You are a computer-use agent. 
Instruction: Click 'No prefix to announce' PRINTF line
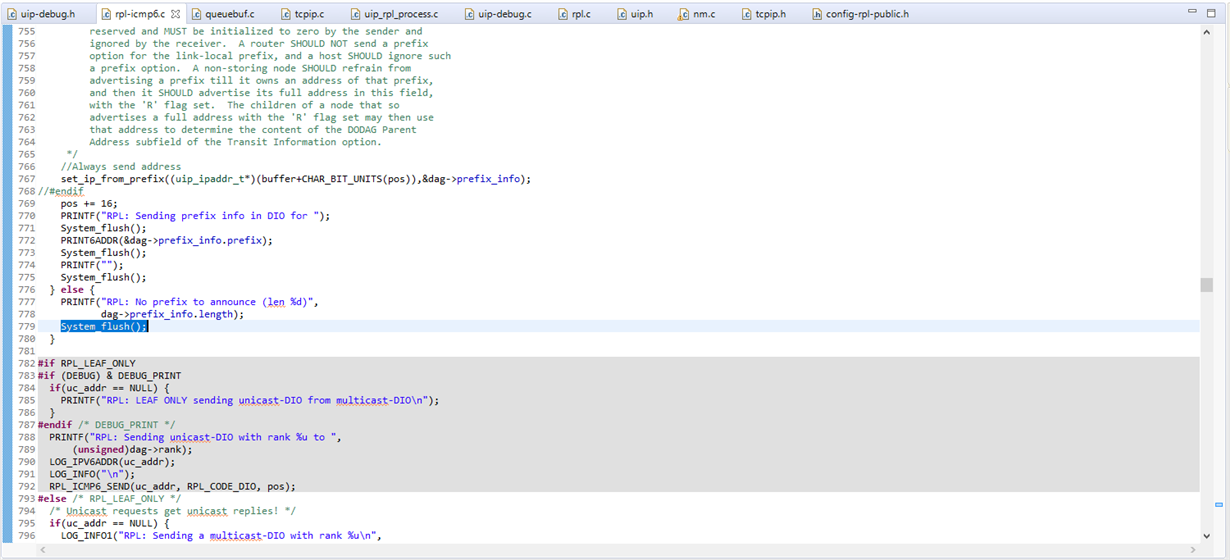[x=189, y=302]
